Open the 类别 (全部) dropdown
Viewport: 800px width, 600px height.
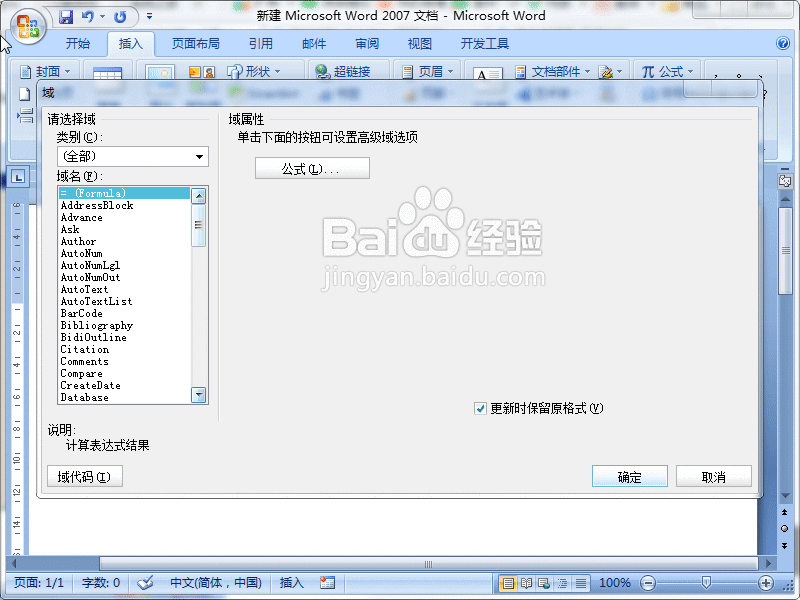[x=132, y=157]
